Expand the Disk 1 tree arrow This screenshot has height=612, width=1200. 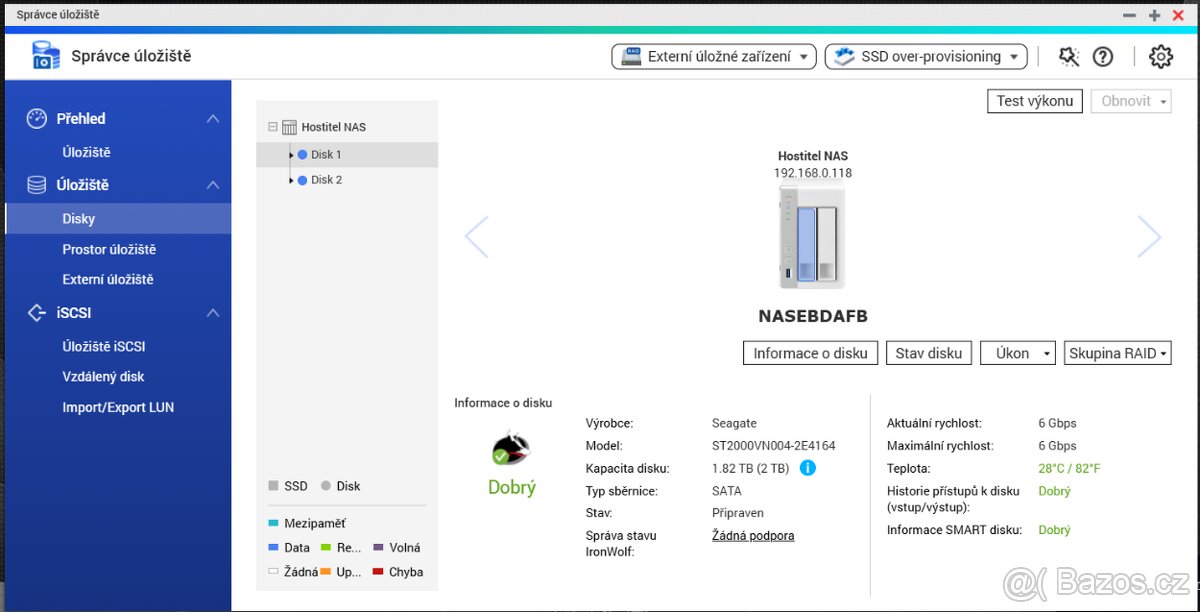click(291, 155)
